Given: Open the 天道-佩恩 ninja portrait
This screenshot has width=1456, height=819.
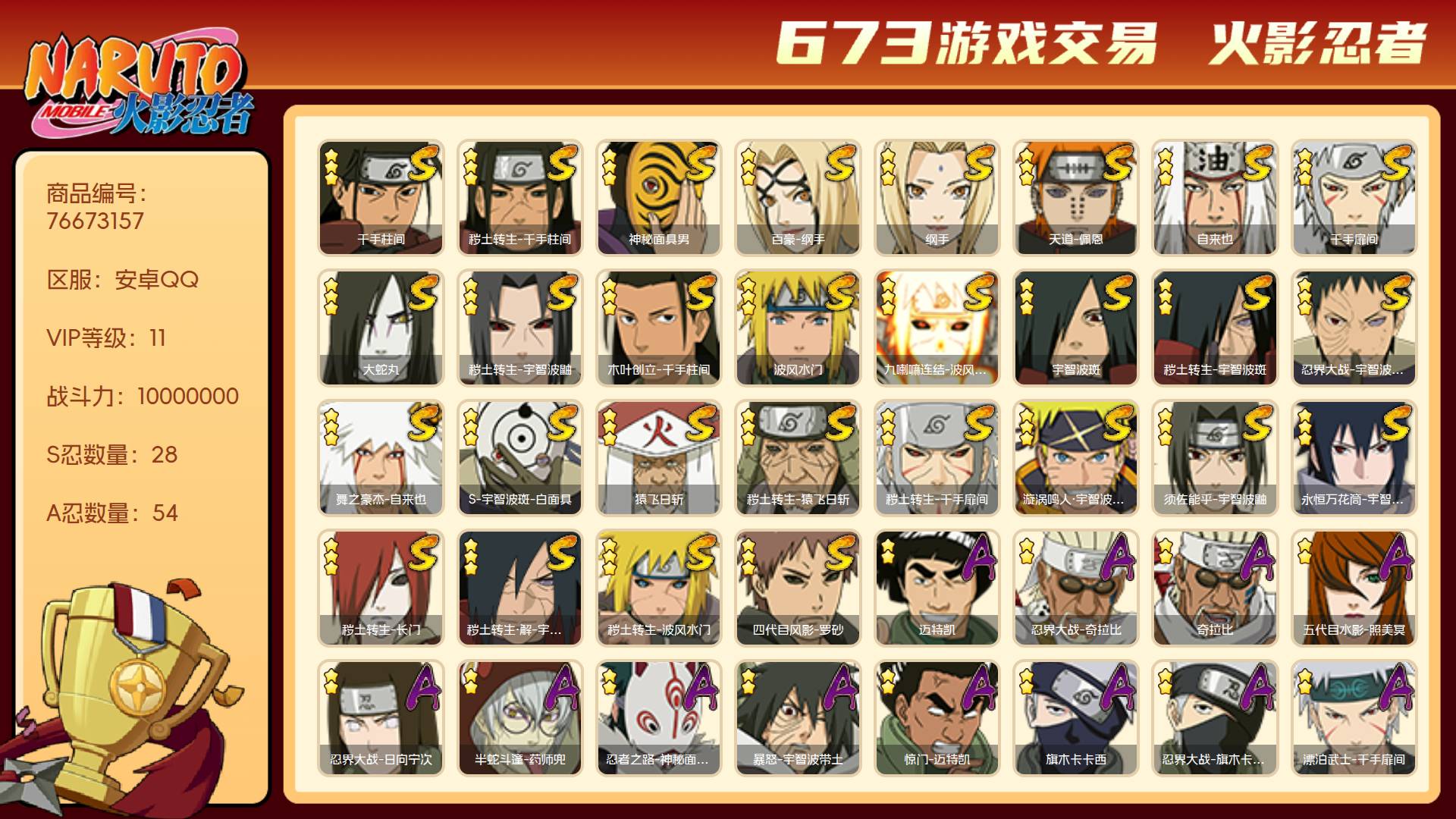Looking at the screenshot, I should tap(1076, 198).
